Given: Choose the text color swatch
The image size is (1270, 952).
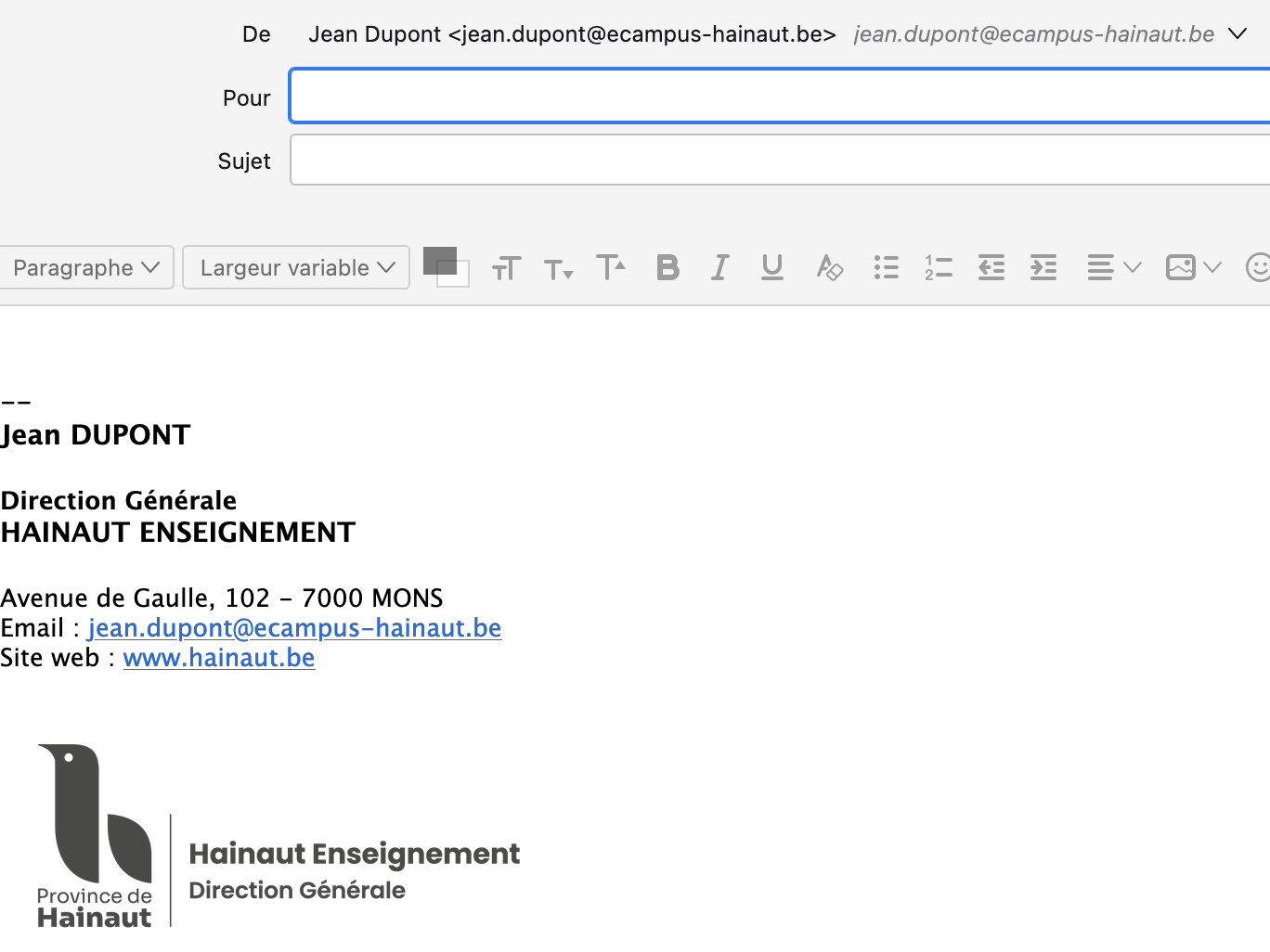Looking at the screenshot, I should point(439,260).
